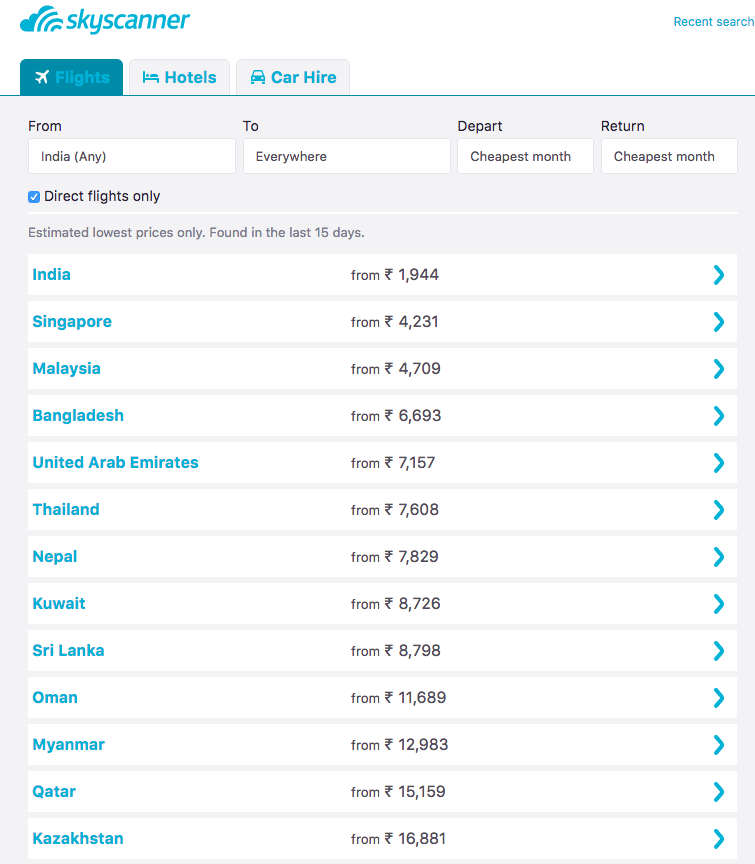This screenshot has width=755, height=864.
Task: Open the United Arab Emirates destination link
Action: [116, 462]
